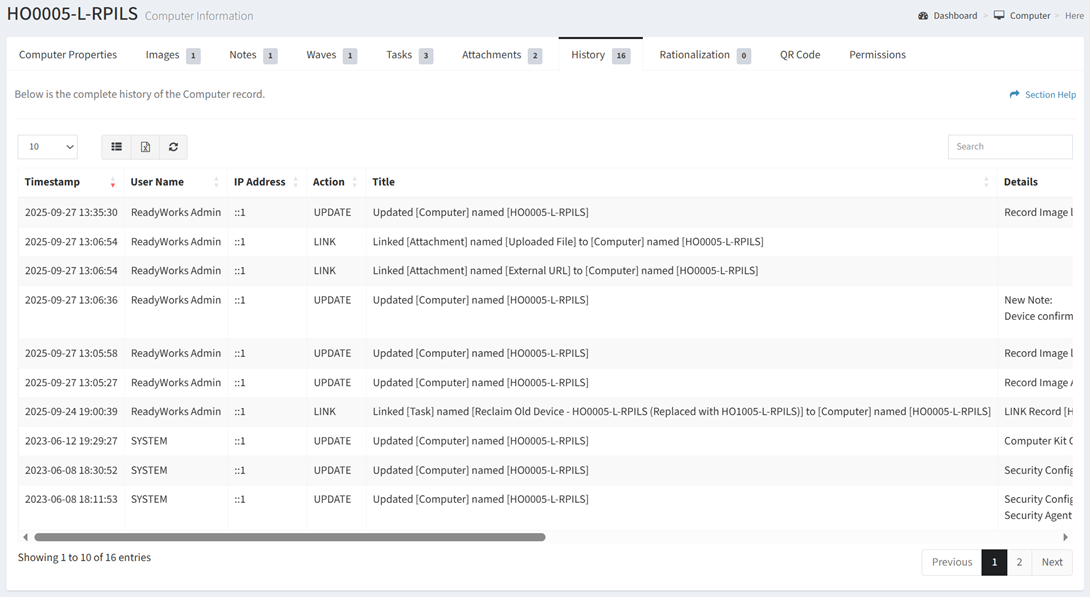Click the Computer monitor breadcrumb icon
The height and width of the screenshot is (597, 1090).
tap(999, 16)
